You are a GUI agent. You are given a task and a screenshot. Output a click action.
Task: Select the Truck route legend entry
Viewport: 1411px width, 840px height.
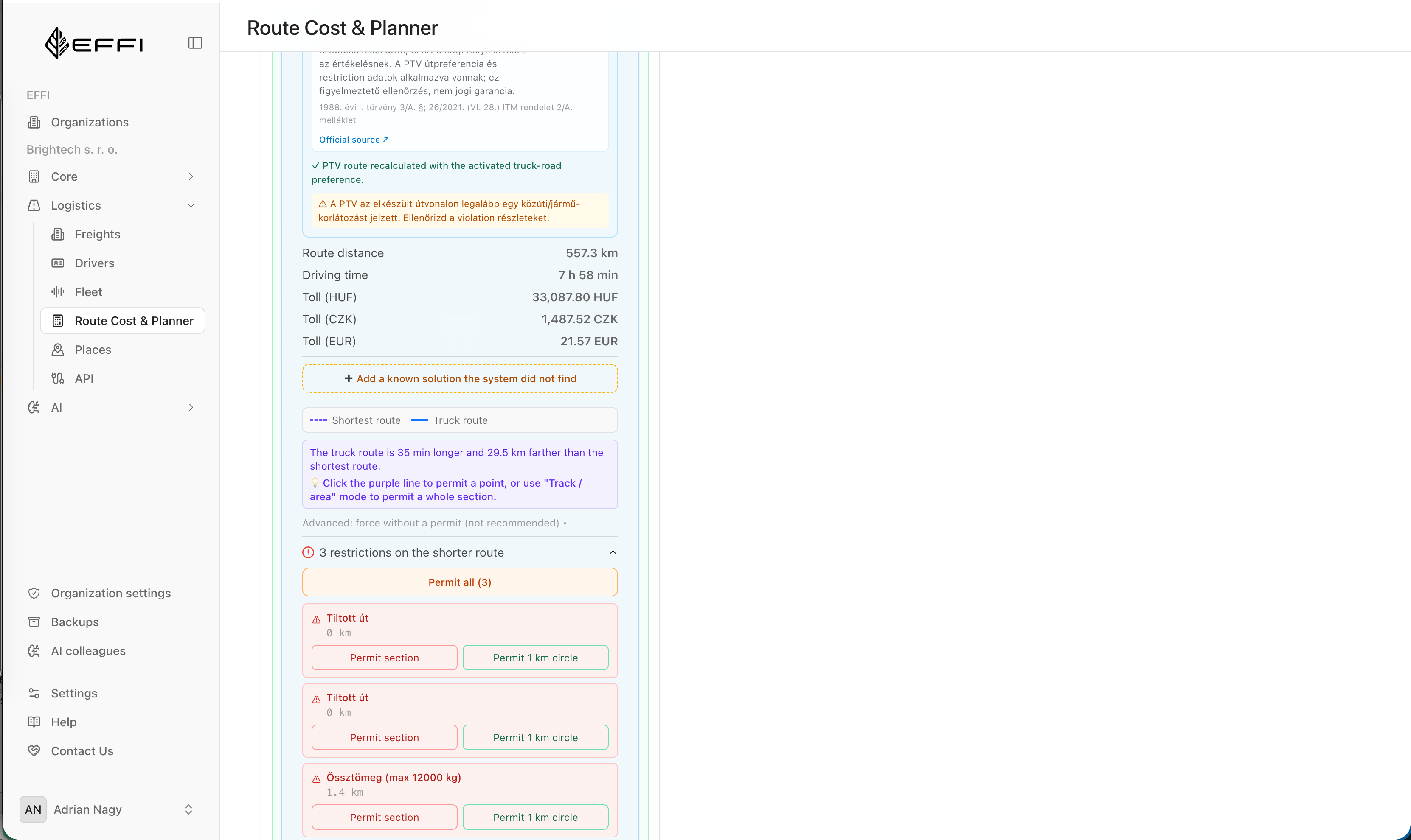(449, 420)
